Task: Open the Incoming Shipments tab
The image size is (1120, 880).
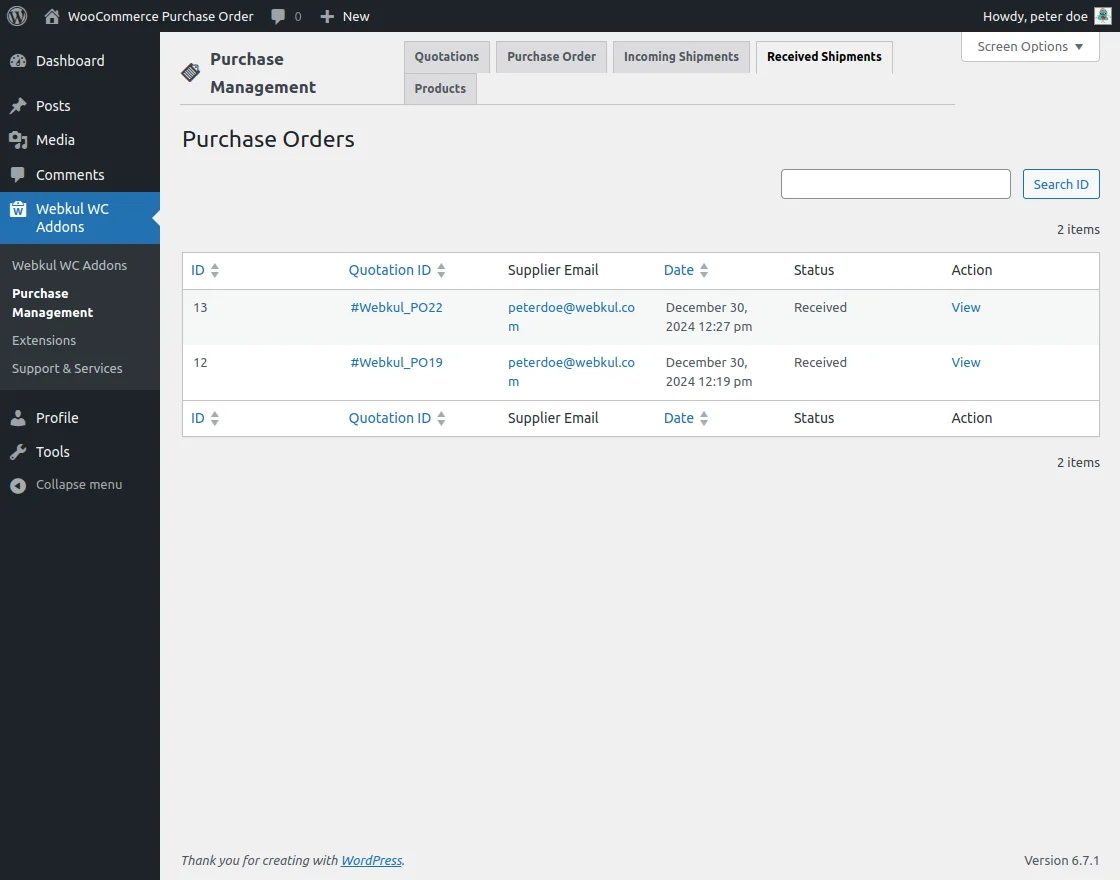Action: (x=681, y=57)
